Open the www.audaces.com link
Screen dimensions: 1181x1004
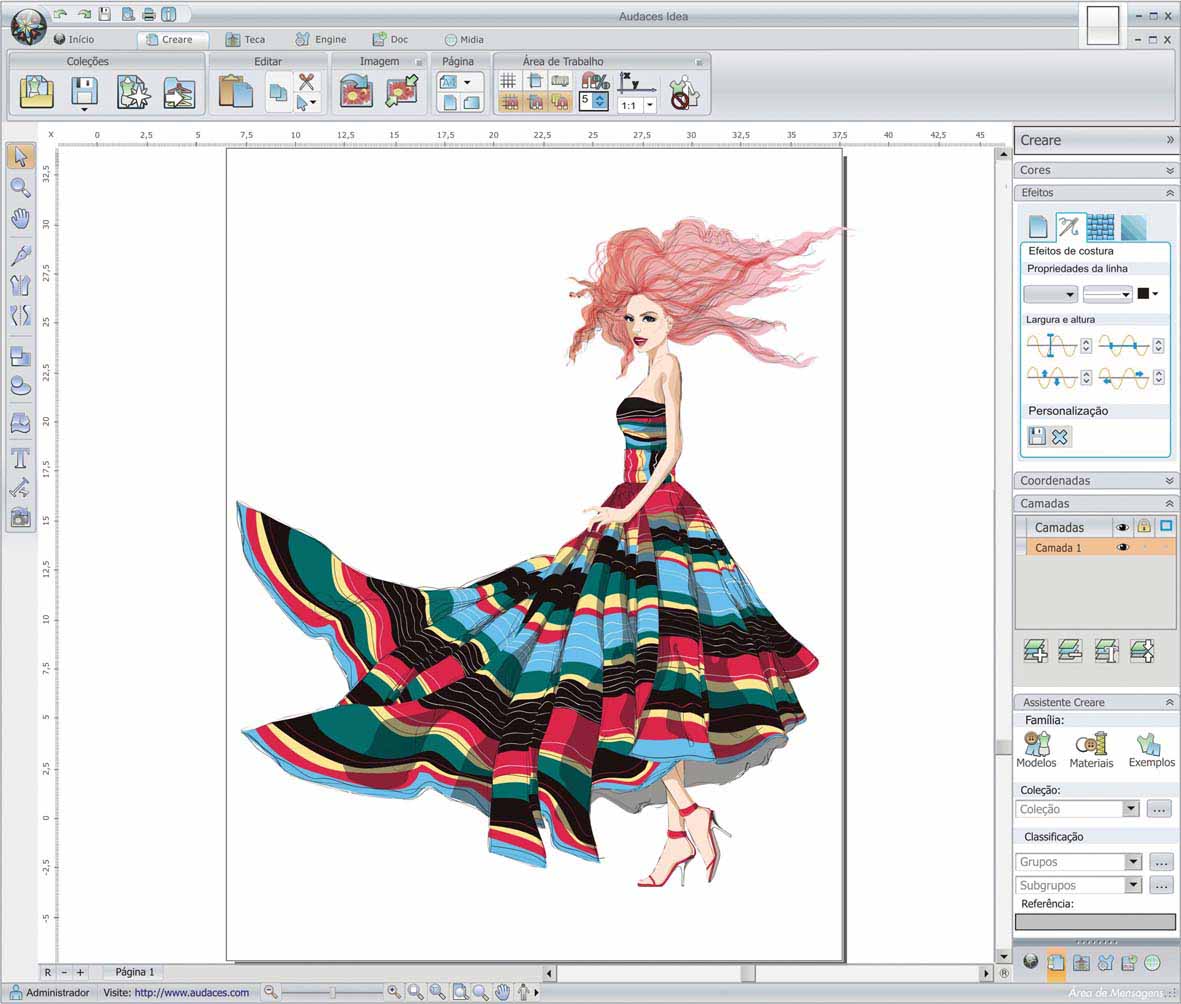tap(191, 993)
